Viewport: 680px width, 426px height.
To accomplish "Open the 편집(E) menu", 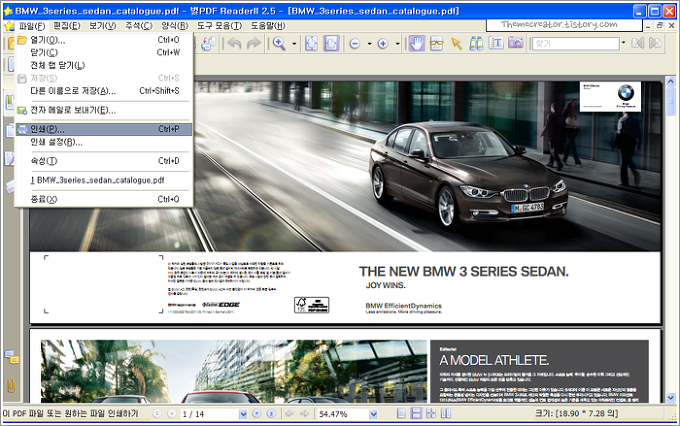I will 67,26.
